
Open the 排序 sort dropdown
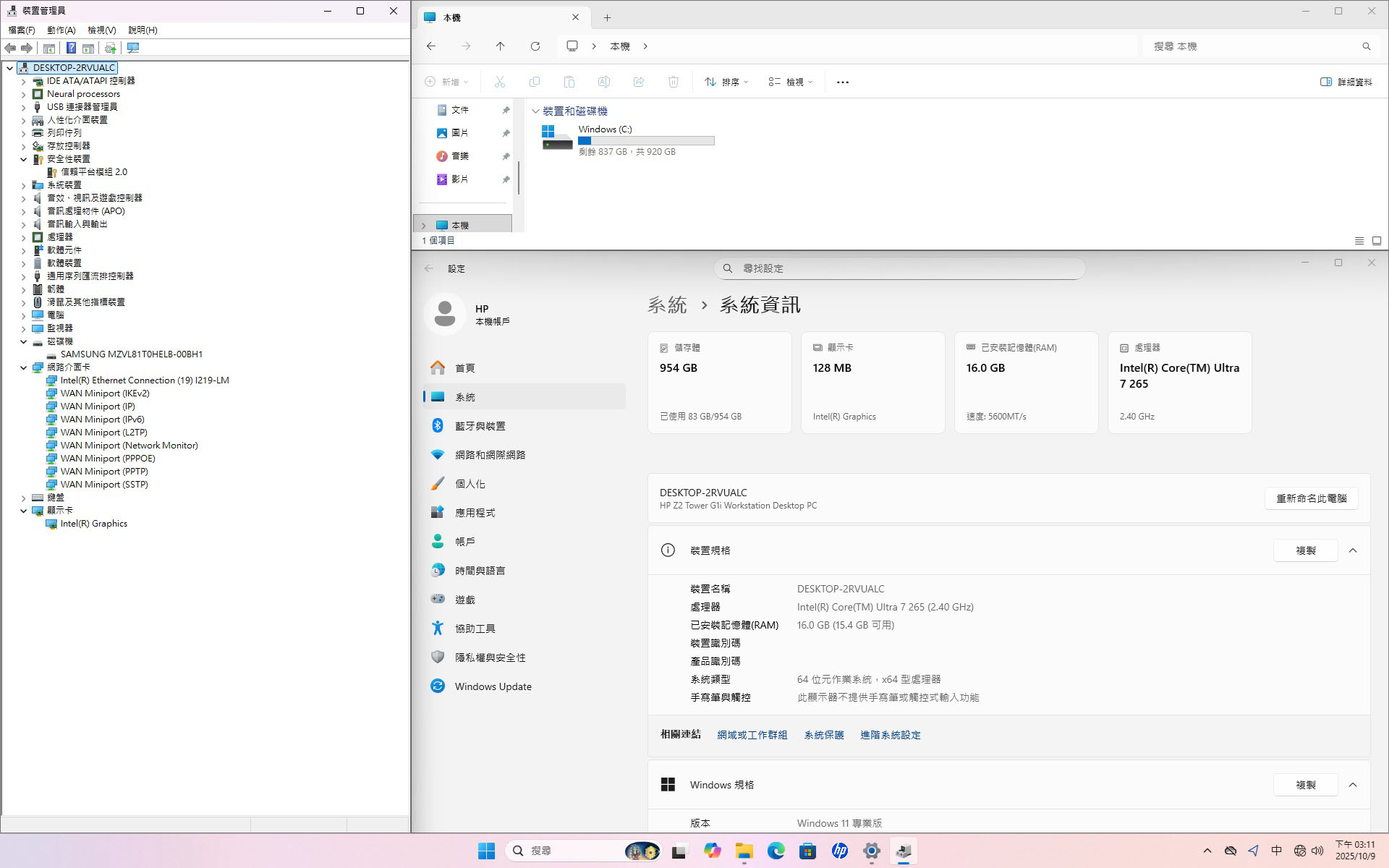726,82
